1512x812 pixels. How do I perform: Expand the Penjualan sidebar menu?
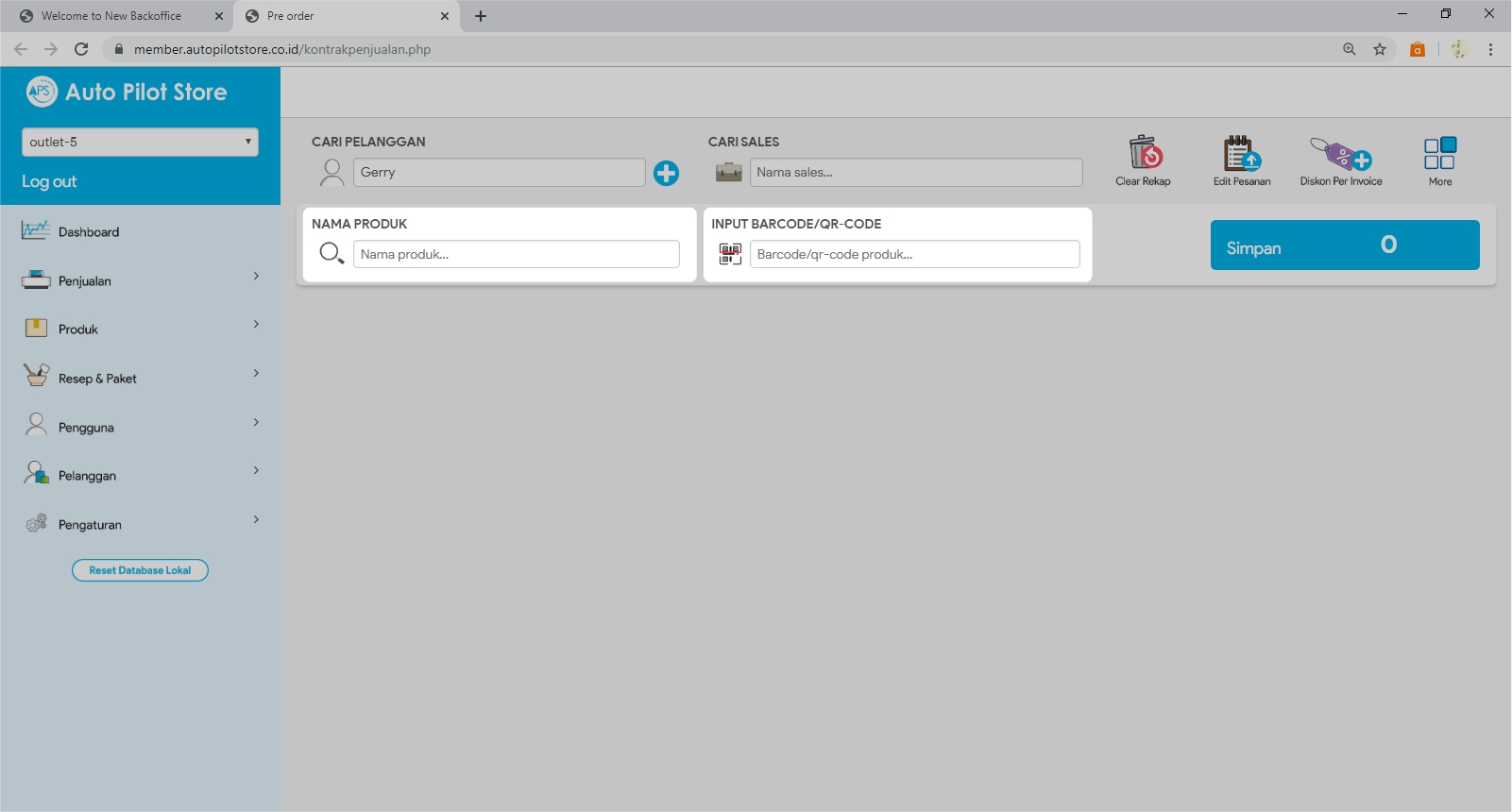(x=140, y=280)
